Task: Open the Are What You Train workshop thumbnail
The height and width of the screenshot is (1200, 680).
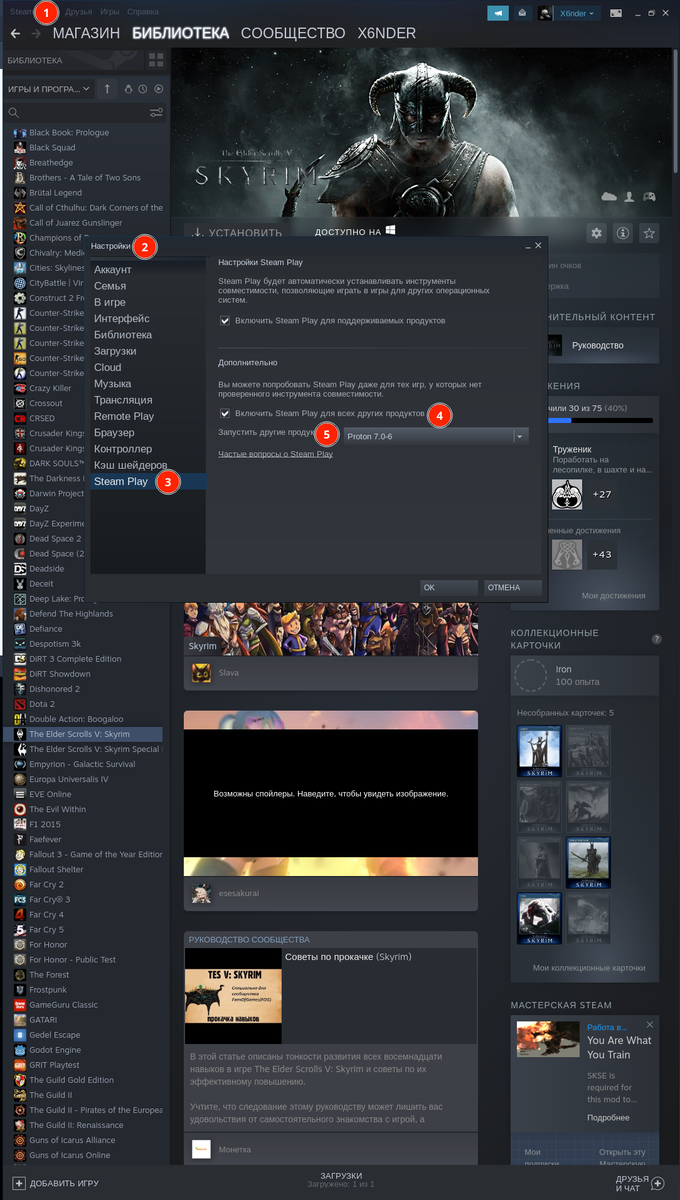Action: point(548,1039)
